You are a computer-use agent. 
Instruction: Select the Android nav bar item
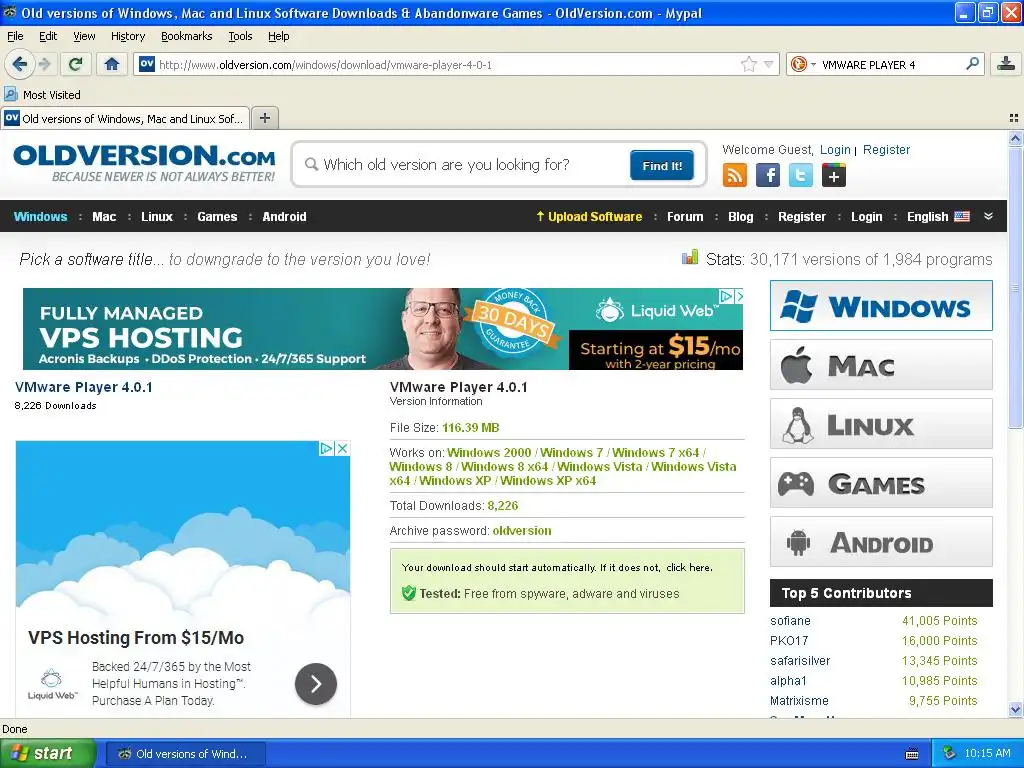284,217
